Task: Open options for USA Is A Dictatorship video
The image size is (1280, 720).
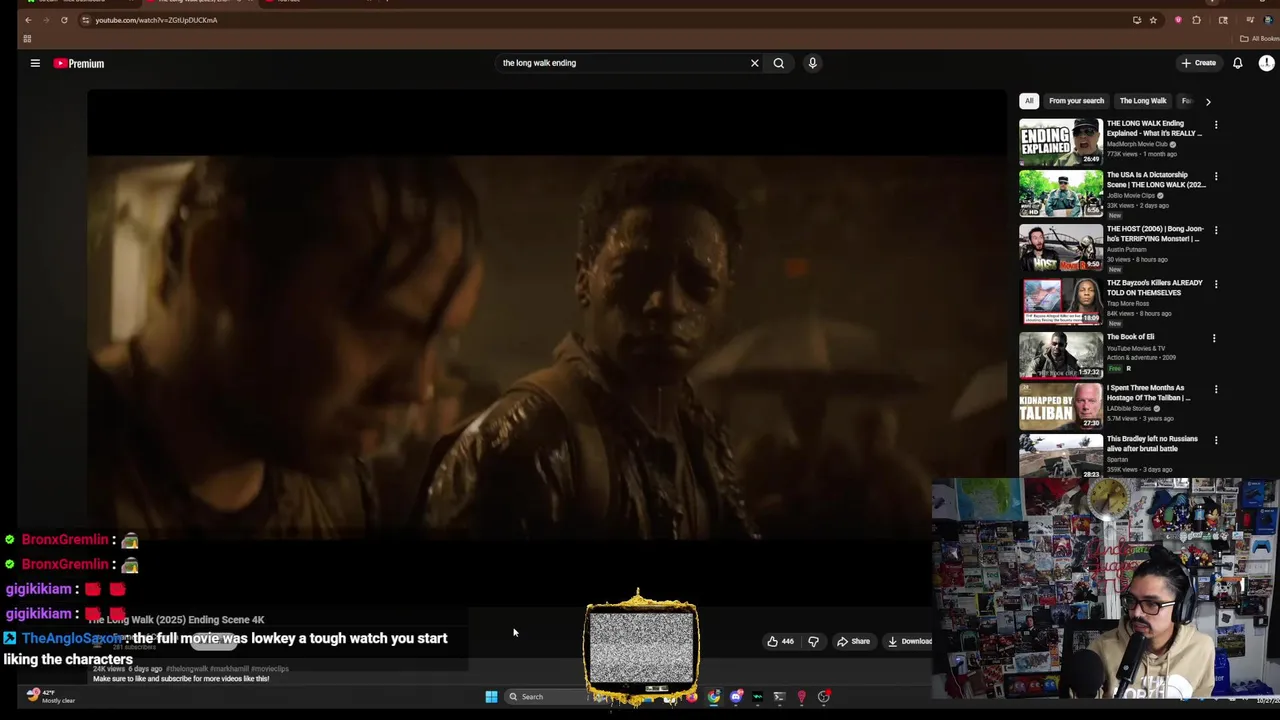Action: pos(1216,176)
